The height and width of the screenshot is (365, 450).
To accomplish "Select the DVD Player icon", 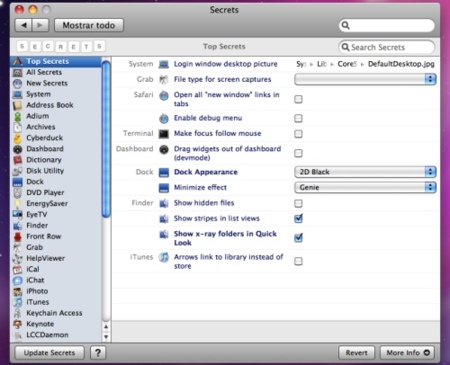I will (17, 193).
